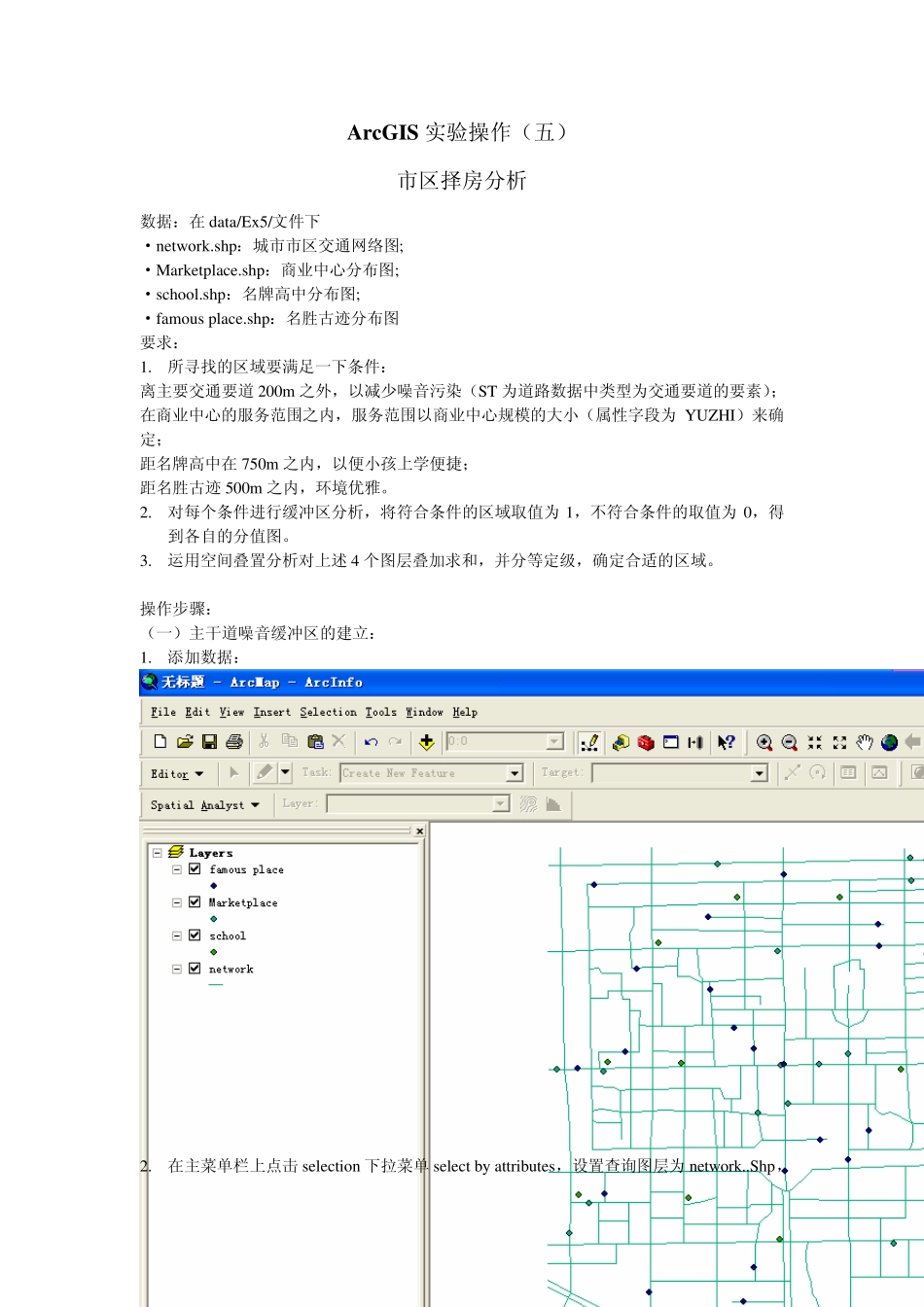This screenshot has width=924, height=1307.
Task: Click the What's This help icon
Action: pos(726,742)
